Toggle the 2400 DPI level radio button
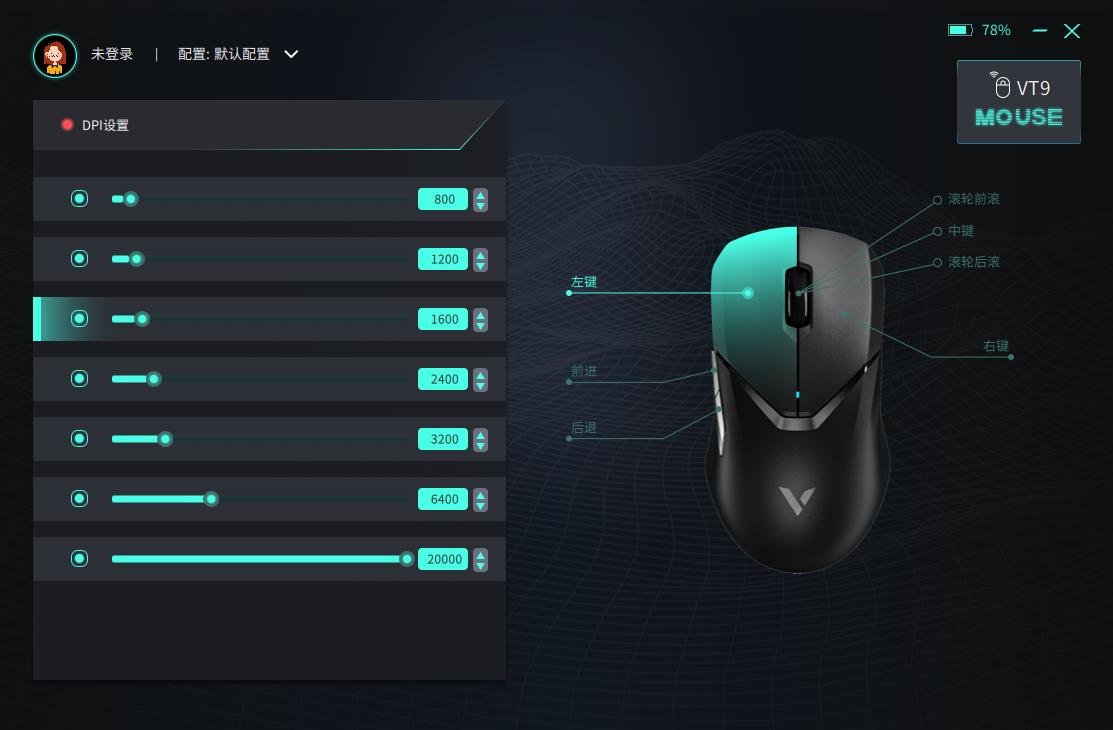1113x730 pixels. point(80,378)
